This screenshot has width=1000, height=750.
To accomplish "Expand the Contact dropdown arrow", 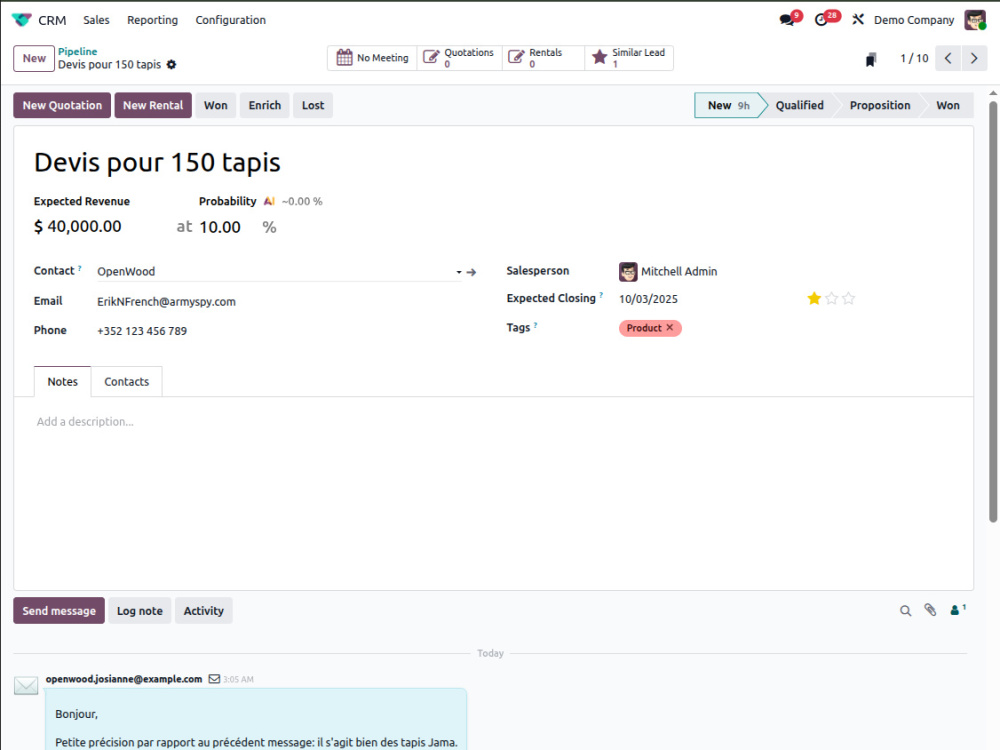I will [x=459, y=272].
